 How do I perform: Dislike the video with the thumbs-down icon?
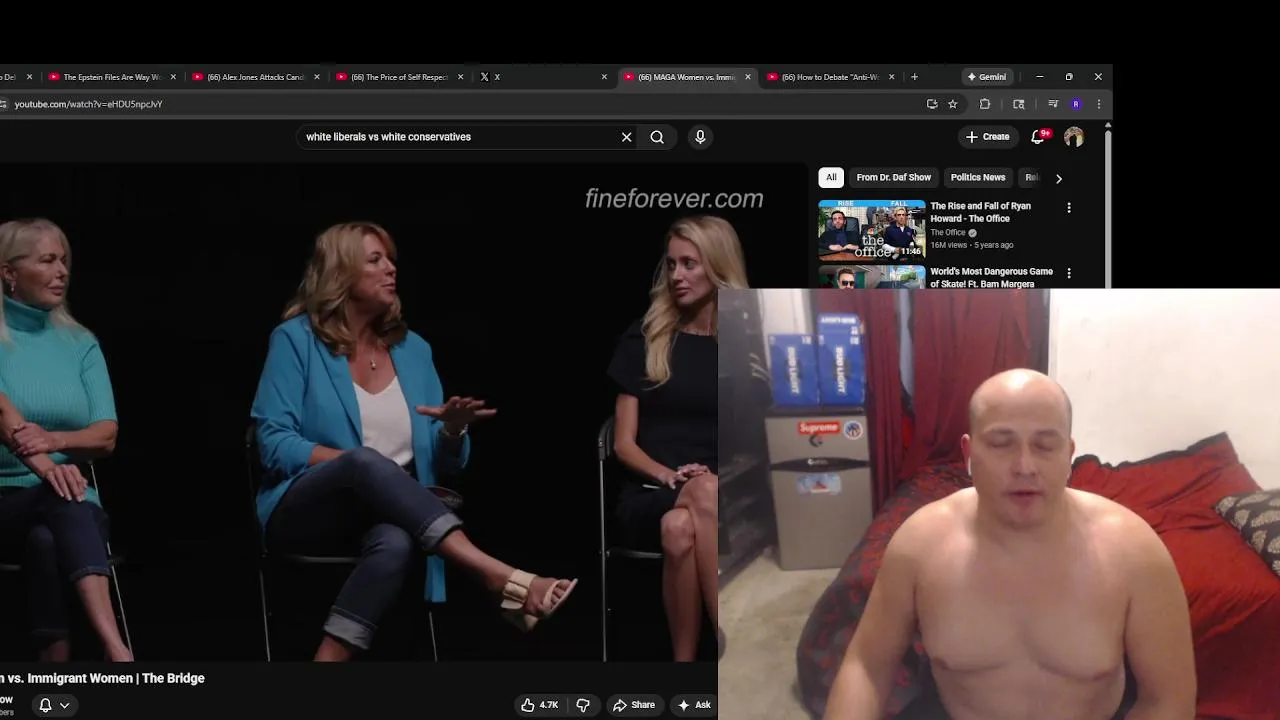coord(583,705)
